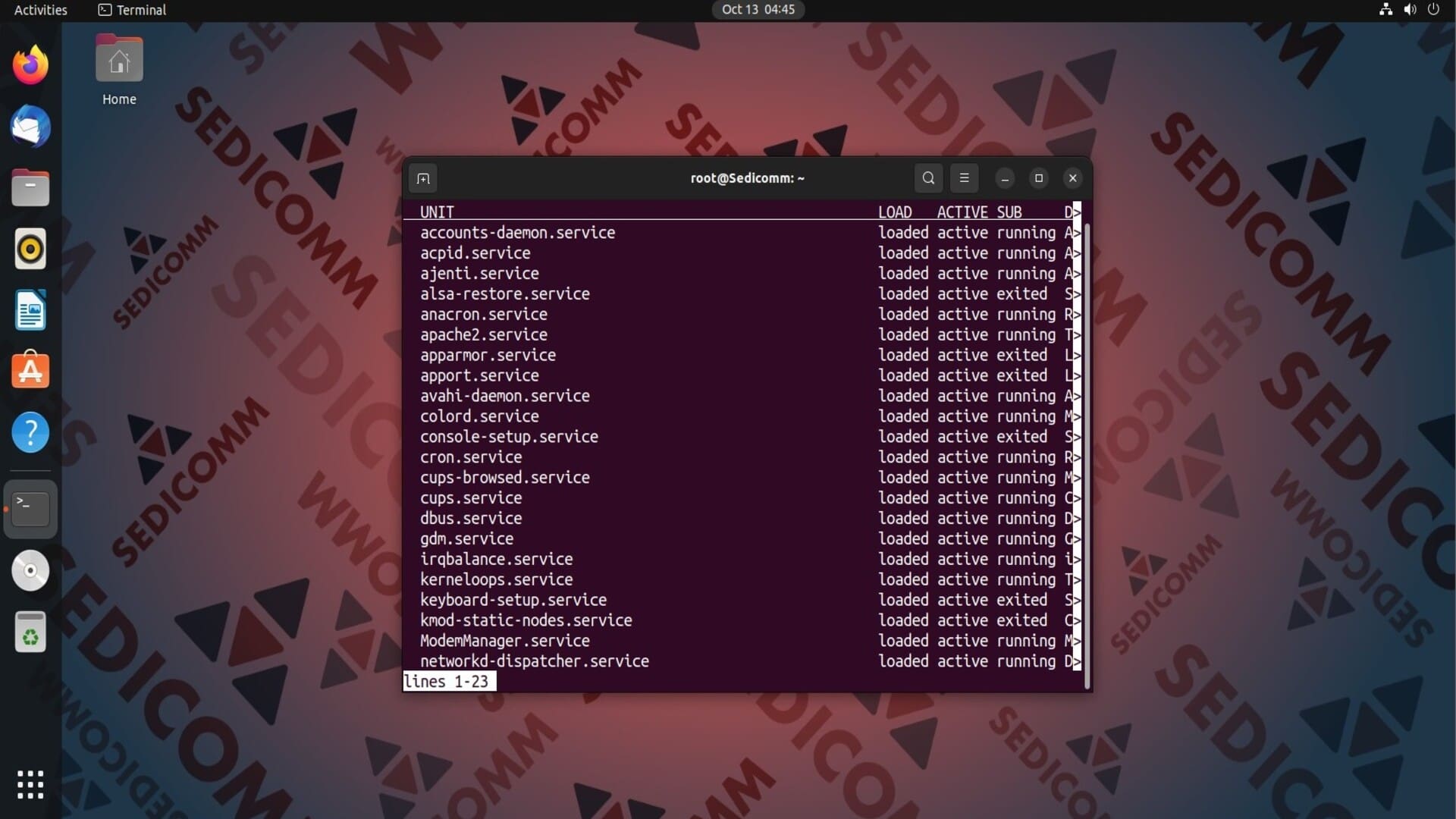1456x819 pixels.
Task: Open the Help icon in dock
Action: 30,432
